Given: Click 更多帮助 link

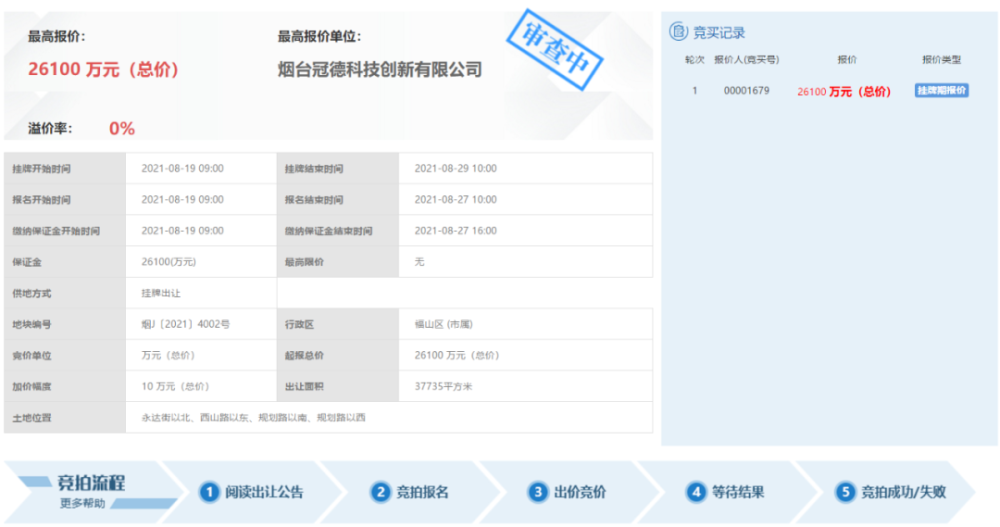Looking at the screenshot, I should point(82,503).
